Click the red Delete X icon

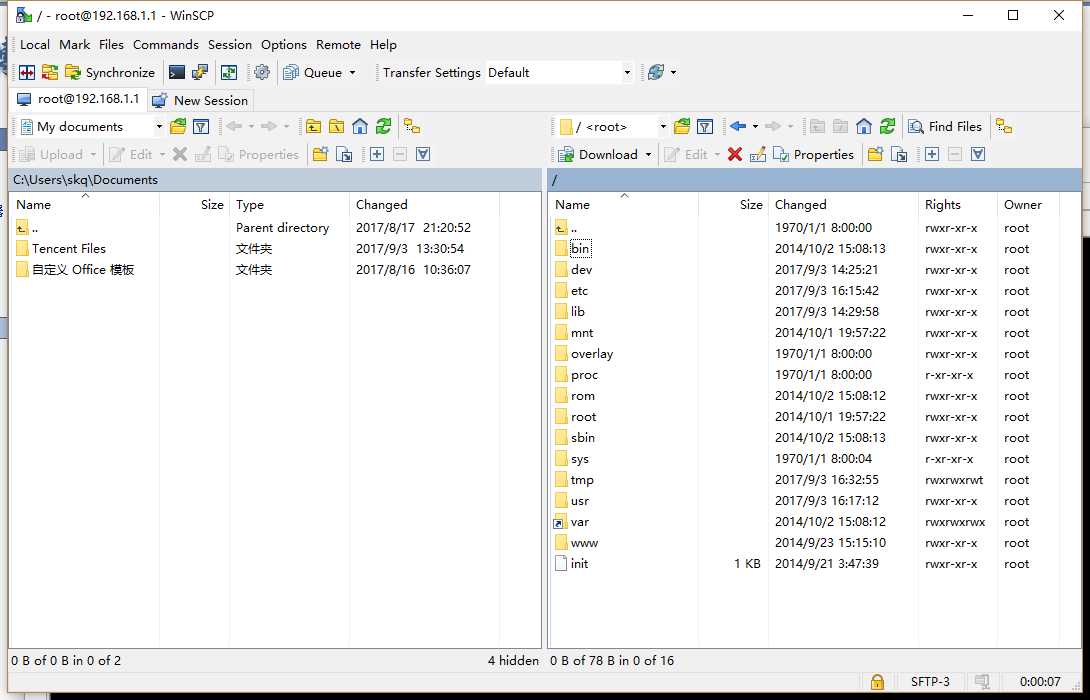pyautogui.click(x=735, y=154)
